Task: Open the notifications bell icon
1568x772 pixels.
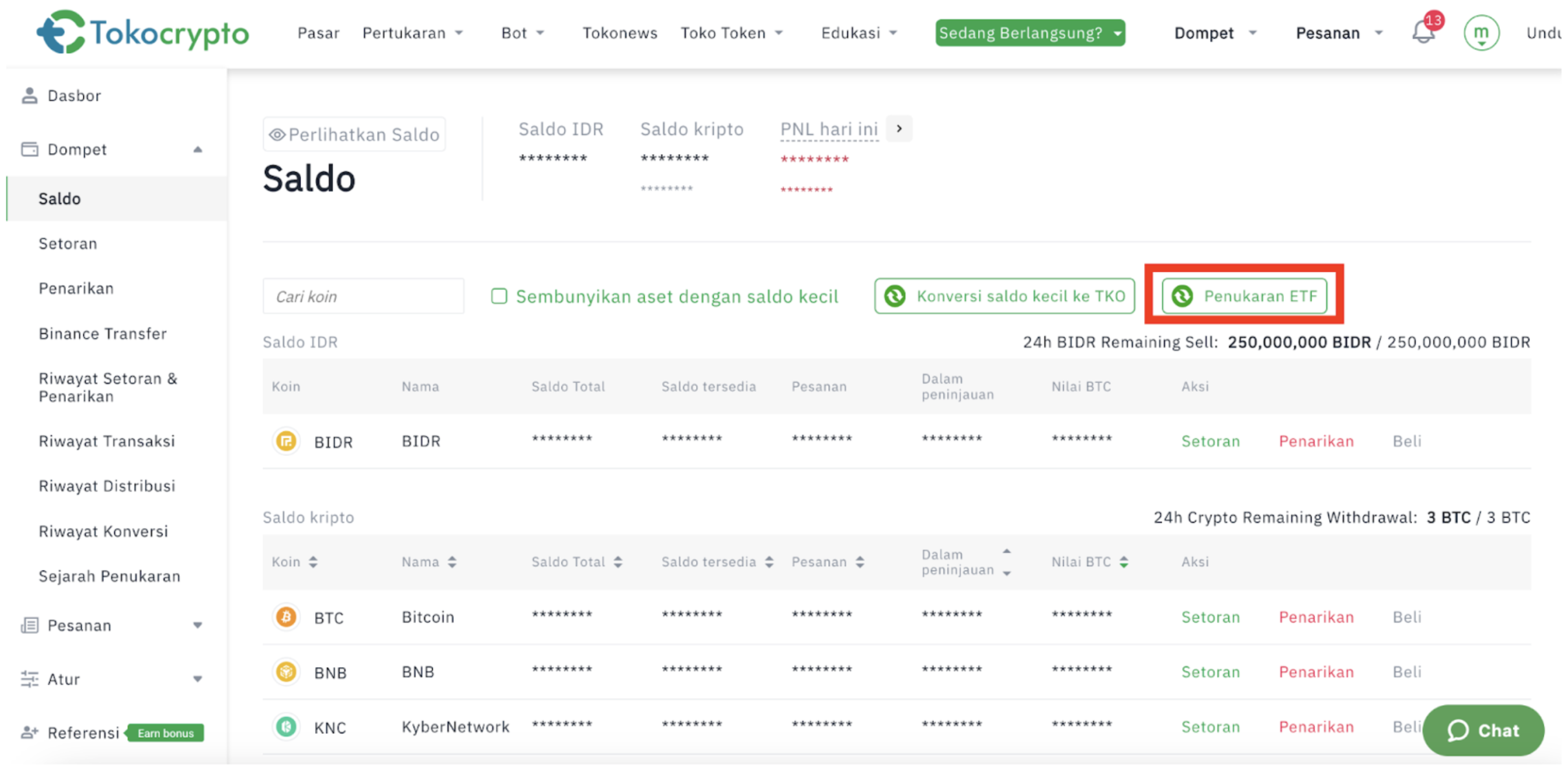Action: (x=1424, y=32)
